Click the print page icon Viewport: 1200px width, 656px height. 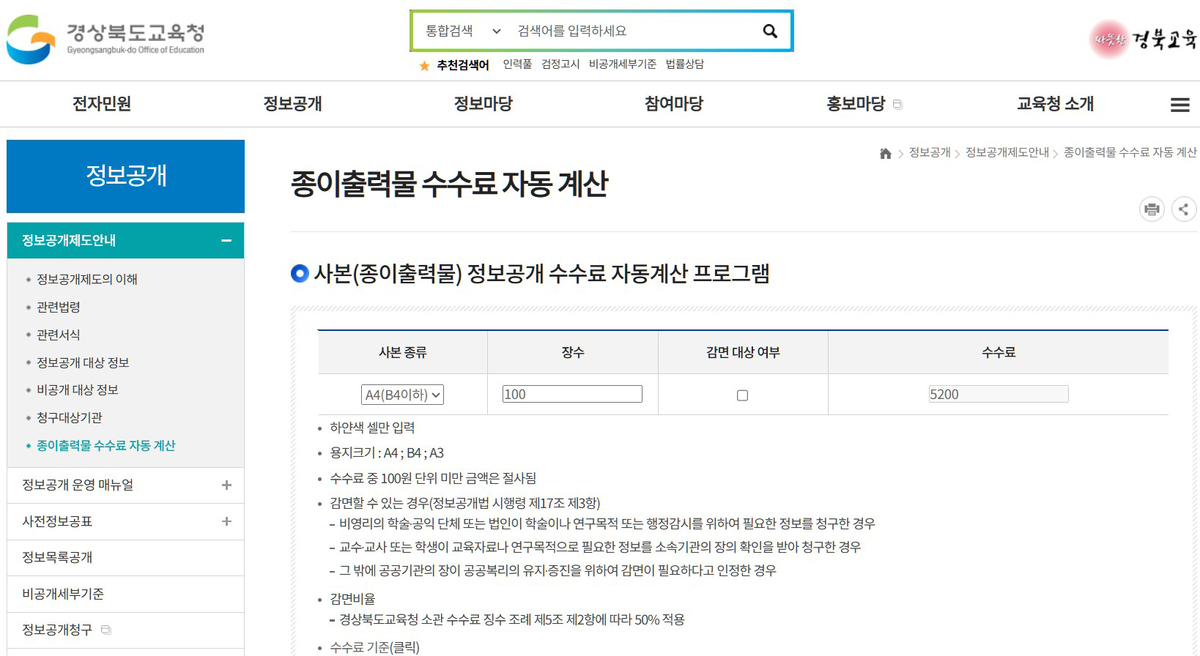[1152, 209]
